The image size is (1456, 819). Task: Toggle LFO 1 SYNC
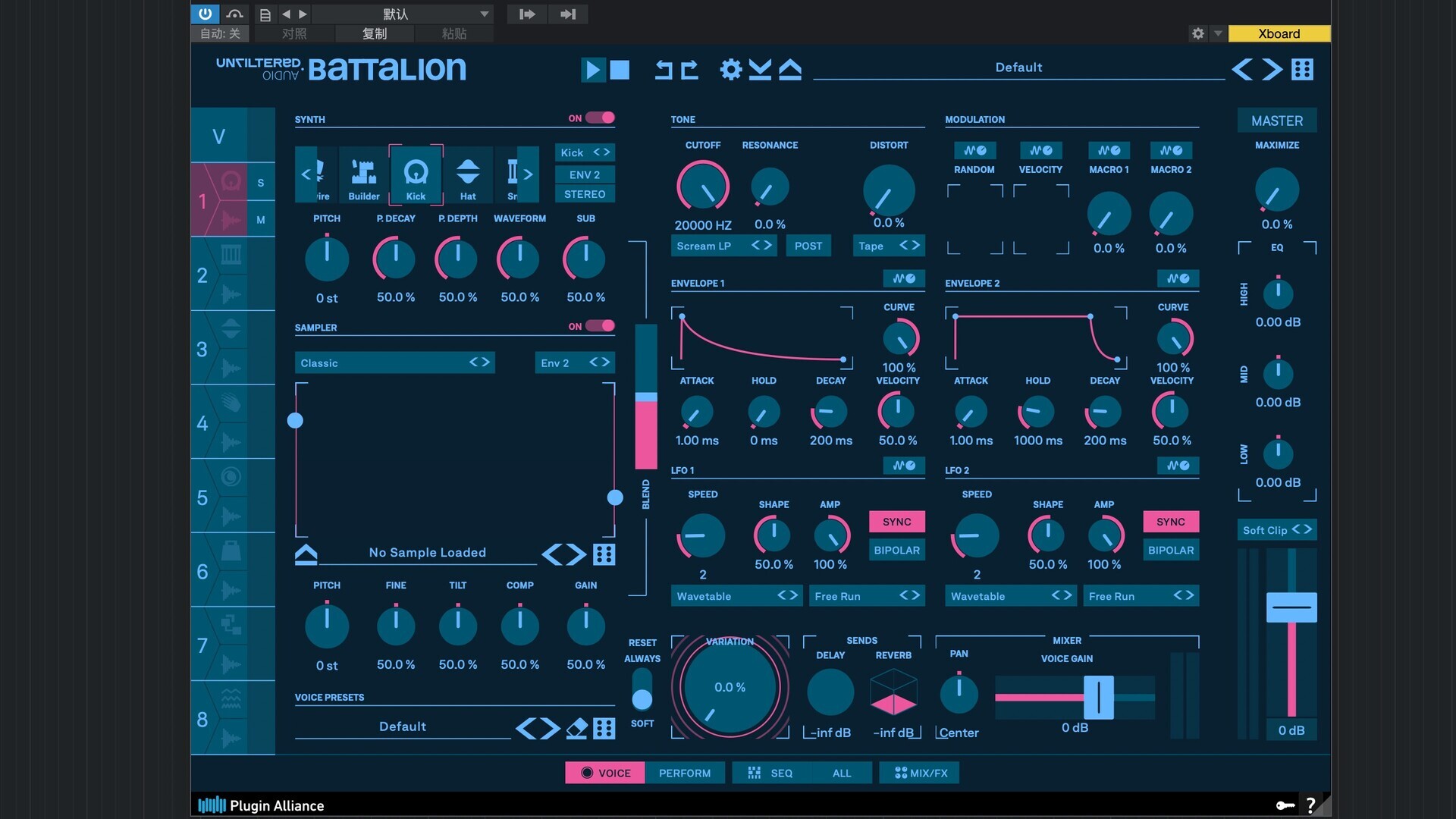coord(896,522)
